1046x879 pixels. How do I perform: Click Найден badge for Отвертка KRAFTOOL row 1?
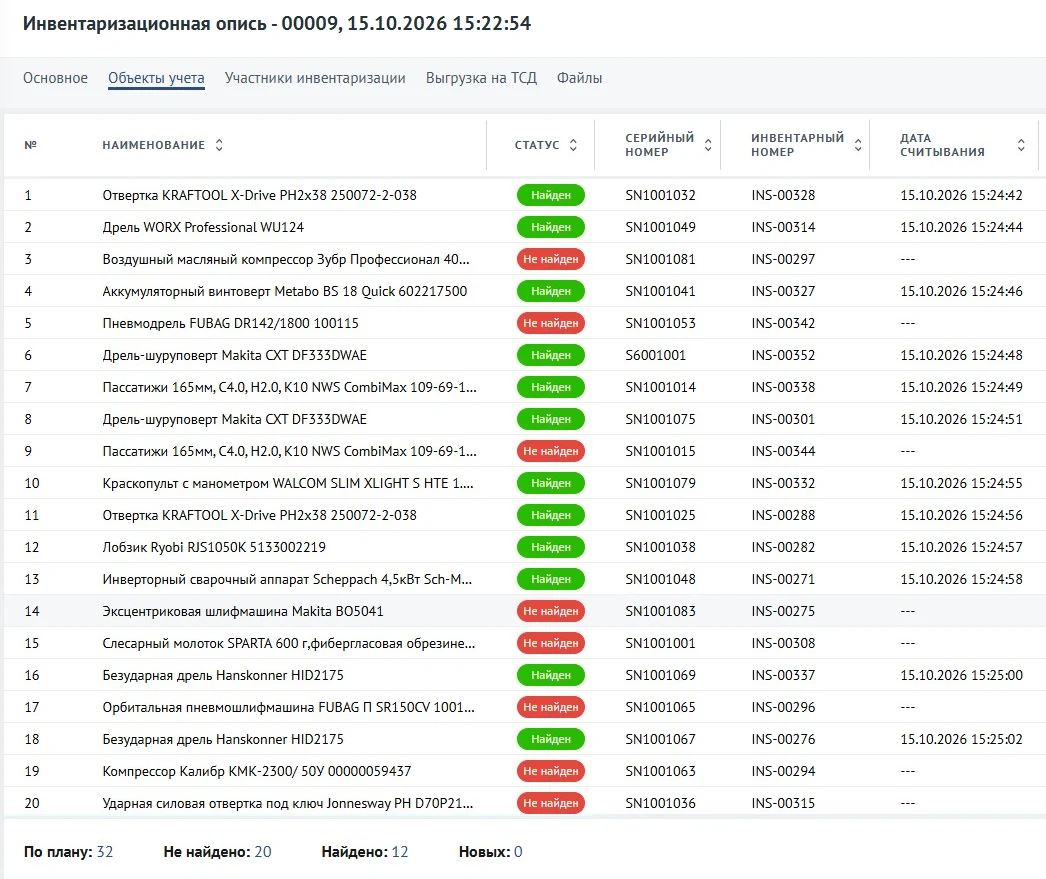click(x=550, y=195)
